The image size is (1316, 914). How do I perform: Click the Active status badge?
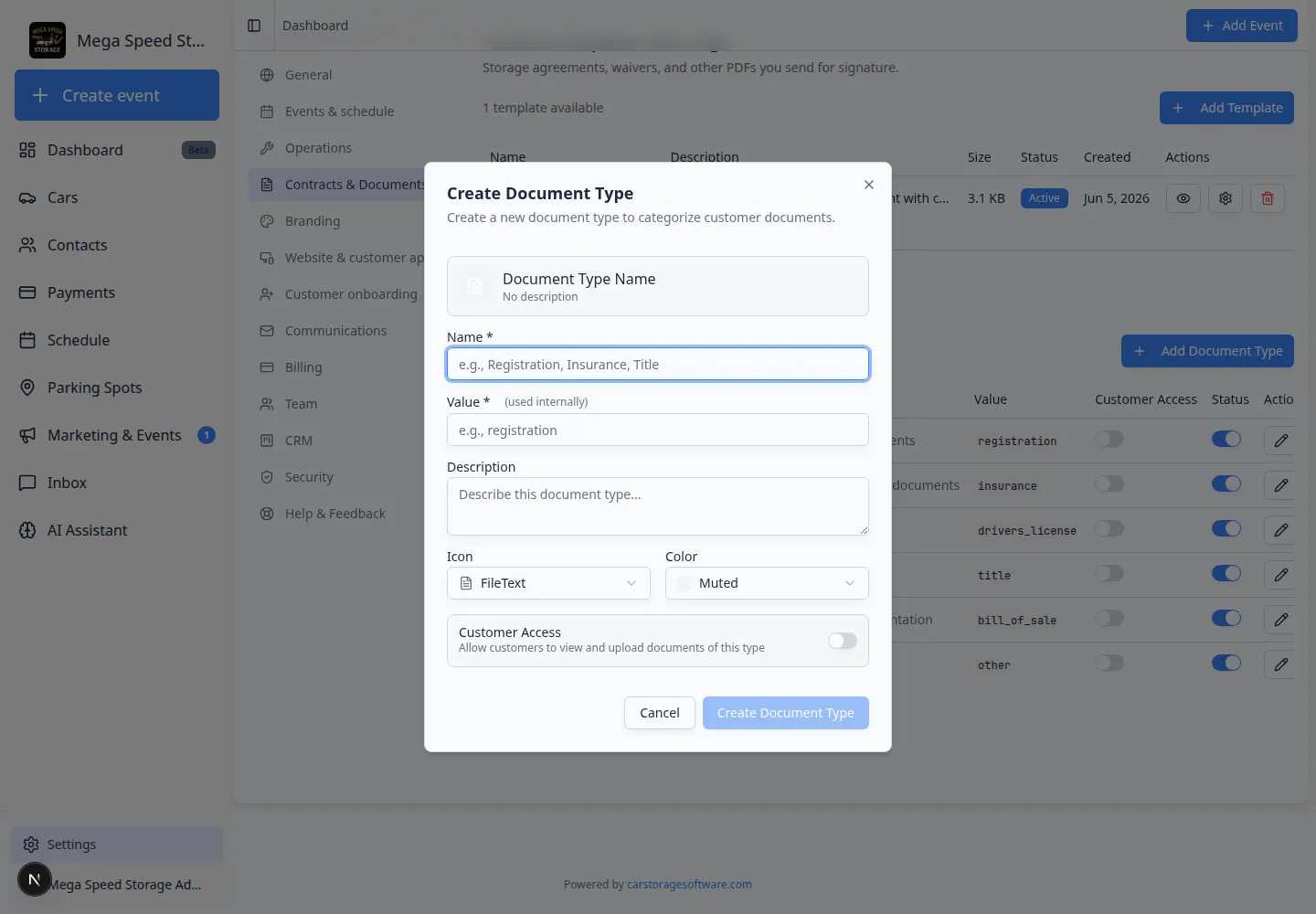pyautogui.click(x=1044, y=198)
